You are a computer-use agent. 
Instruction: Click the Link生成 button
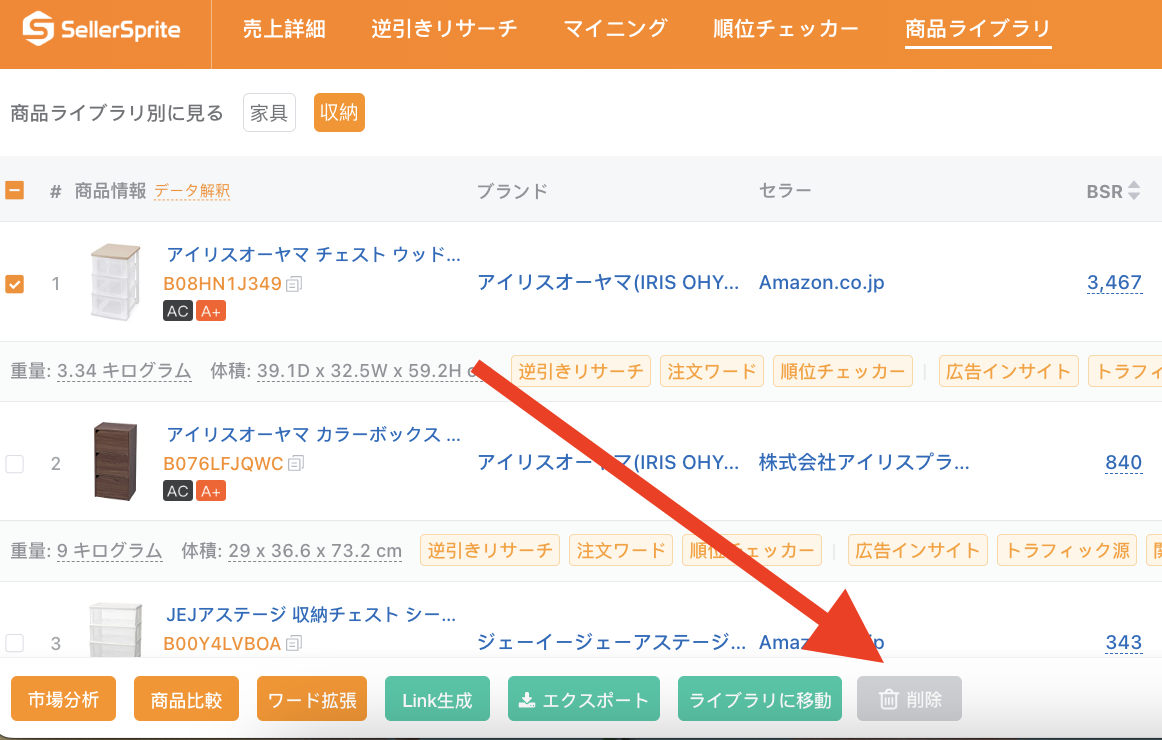[x=437, y=699]
